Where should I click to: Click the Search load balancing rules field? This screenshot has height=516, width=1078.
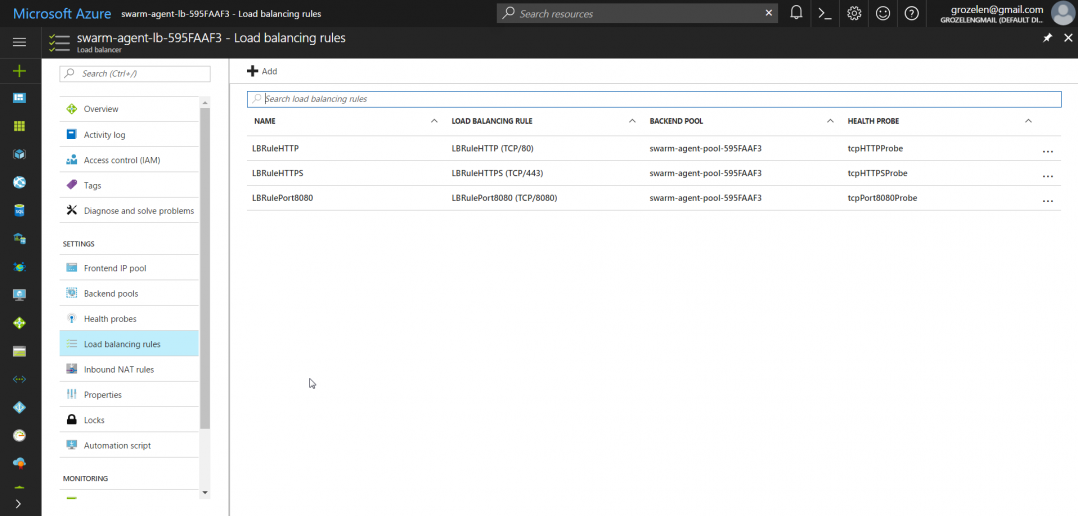pos(654,99)
